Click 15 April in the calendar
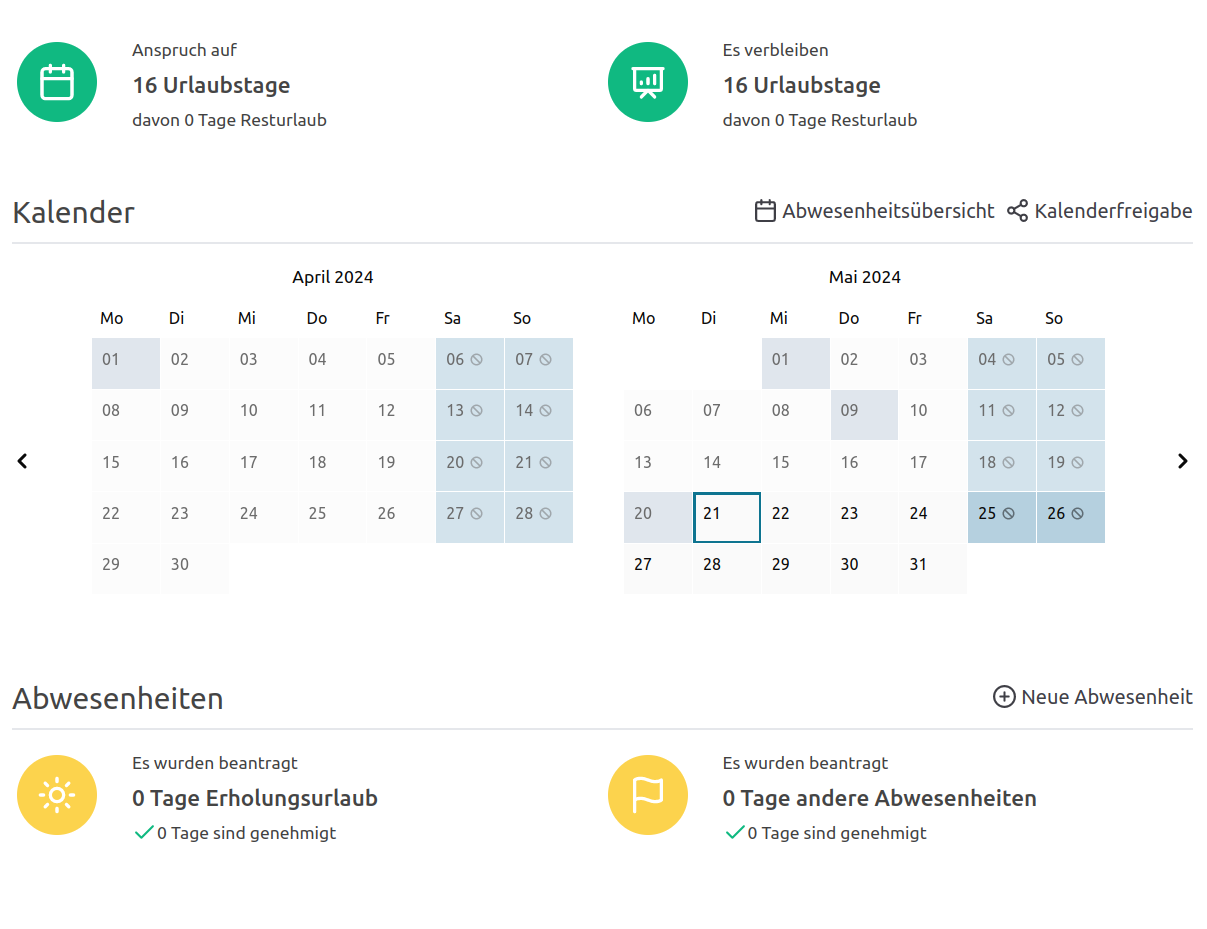This screenshot has height=929, width=1207. 126,466
